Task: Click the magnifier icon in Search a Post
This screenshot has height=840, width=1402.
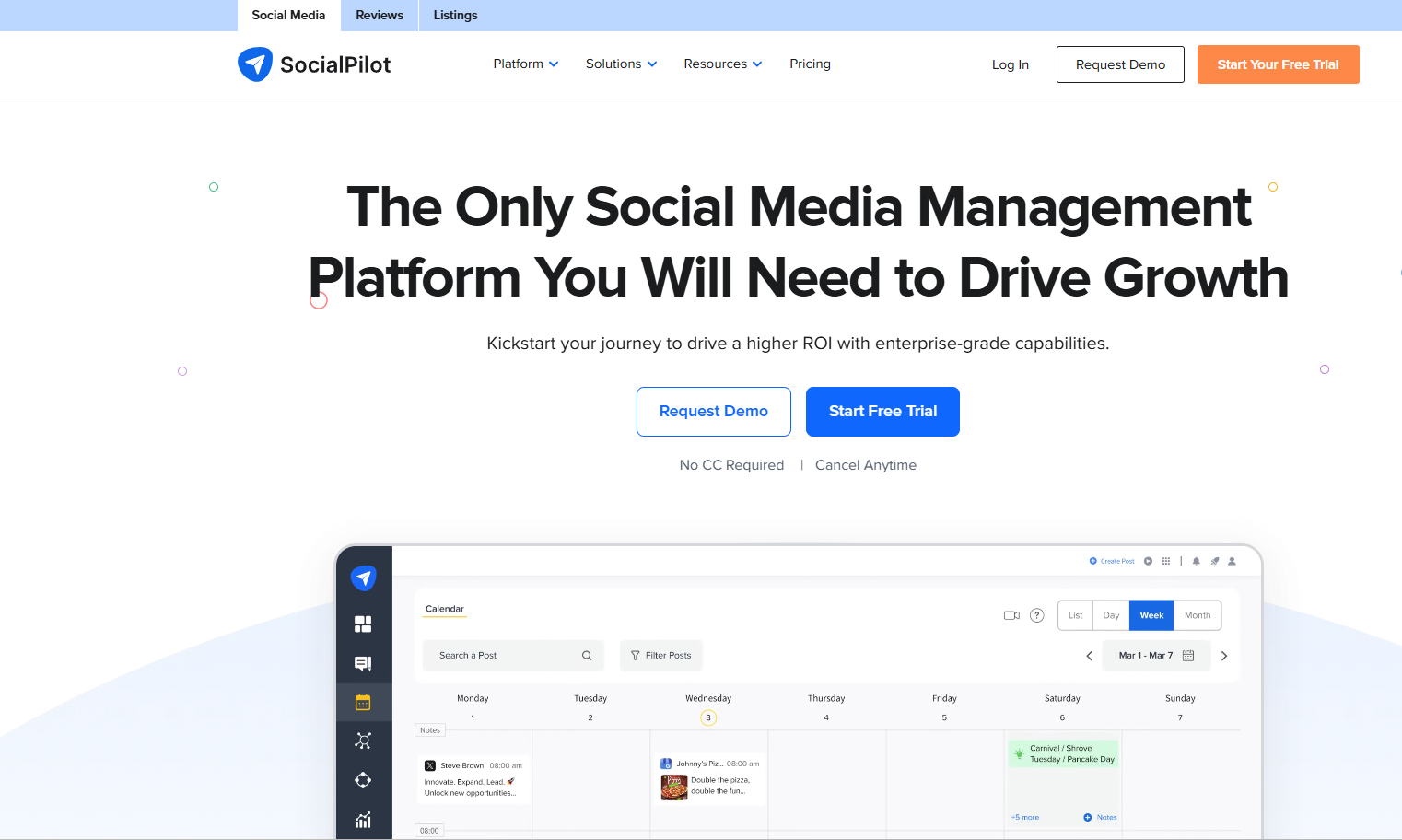Action: [x=587, y=656]
